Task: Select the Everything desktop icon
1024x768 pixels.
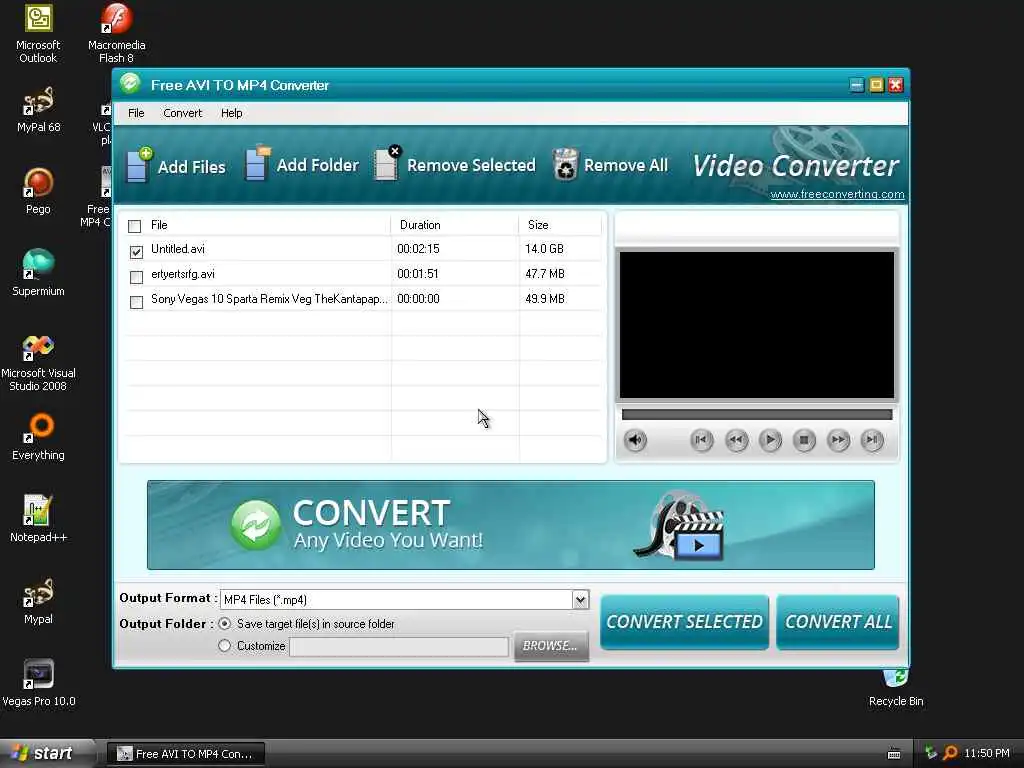Action: (x=38, y=437)
